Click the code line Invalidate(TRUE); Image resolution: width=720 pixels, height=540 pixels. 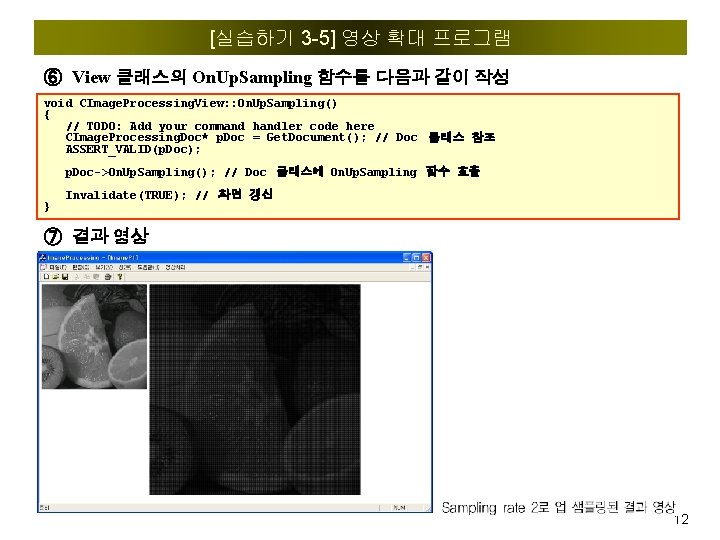click(169, 195)
